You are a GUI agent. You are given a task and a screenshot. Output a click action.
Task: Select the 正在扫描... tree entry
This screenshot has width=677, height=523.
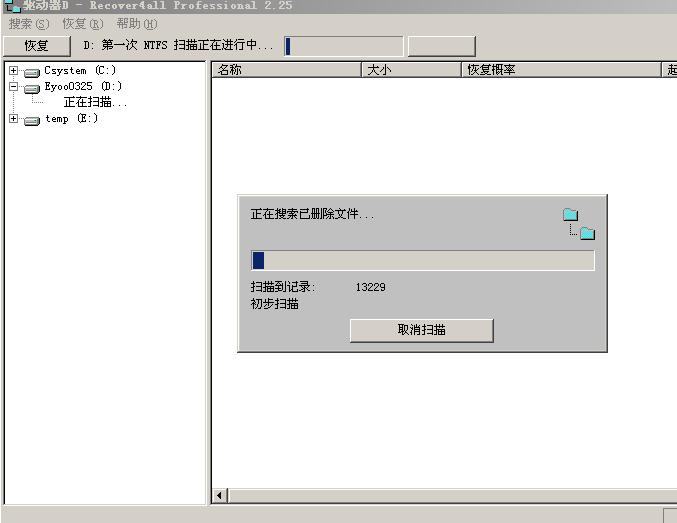pyautogui.click(x=95, y=102)
